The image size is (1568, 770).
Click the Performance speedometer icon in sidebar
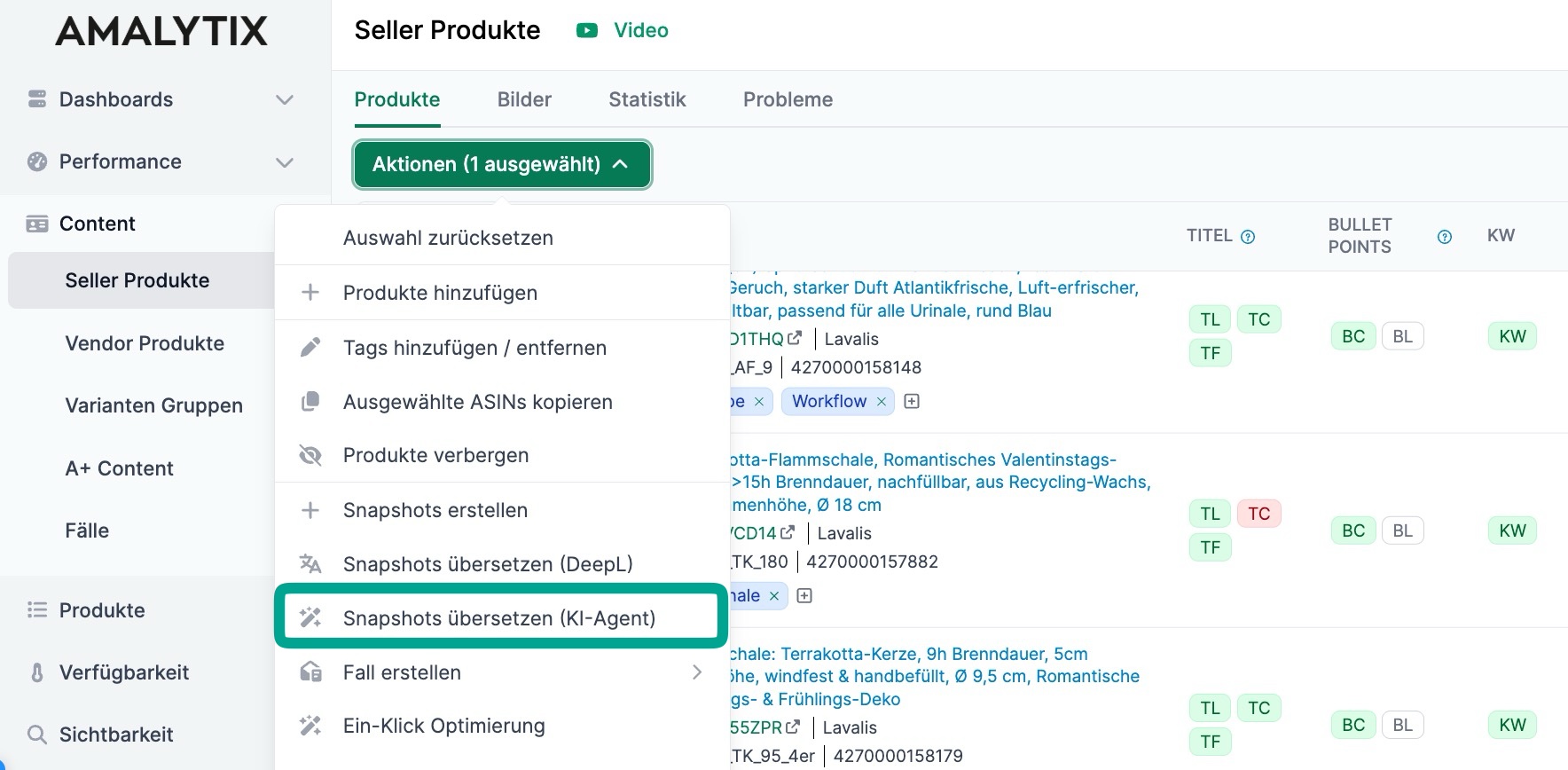(x=36, y=161)
